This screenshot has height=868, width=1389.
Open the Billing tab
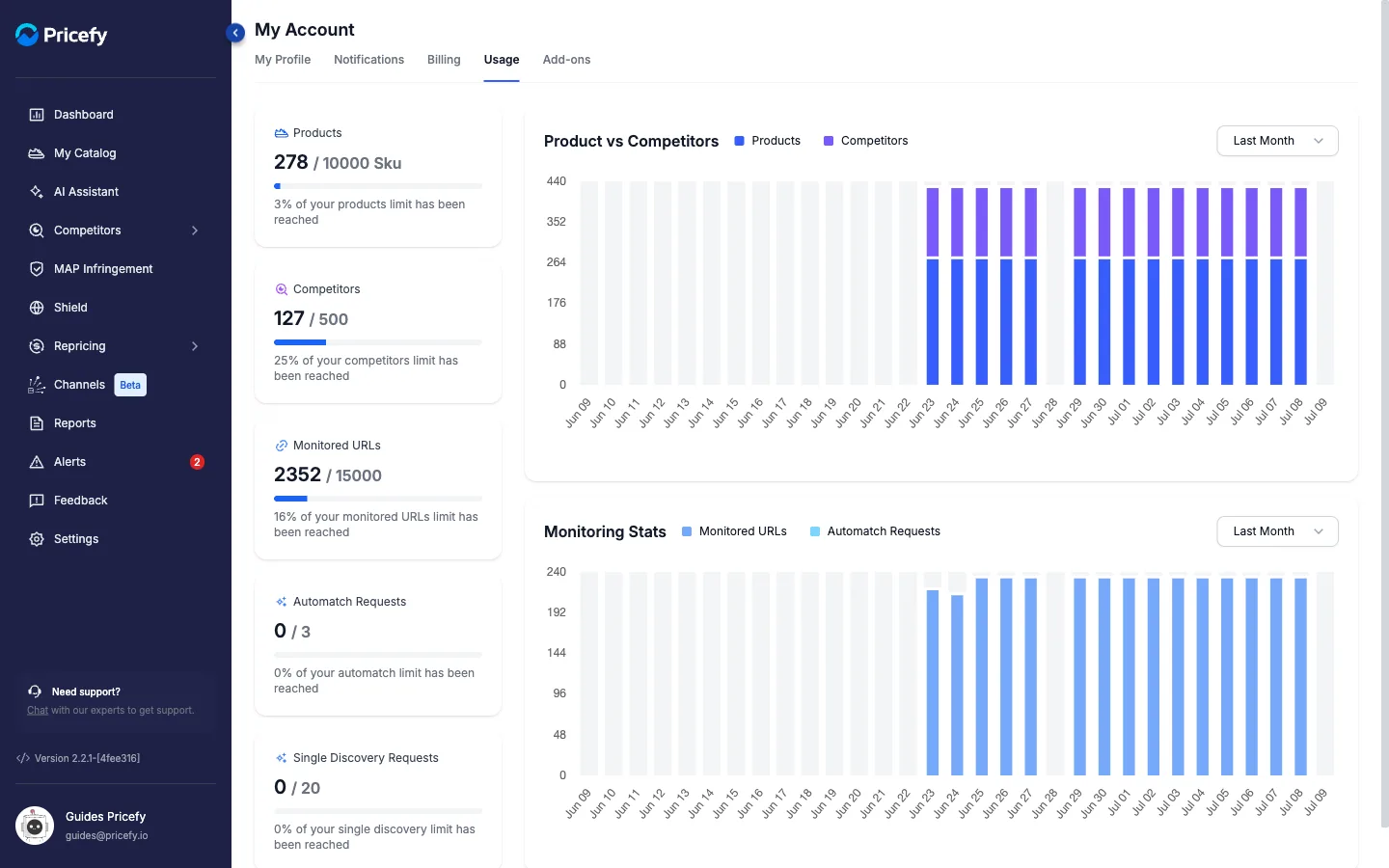[444, 60]
